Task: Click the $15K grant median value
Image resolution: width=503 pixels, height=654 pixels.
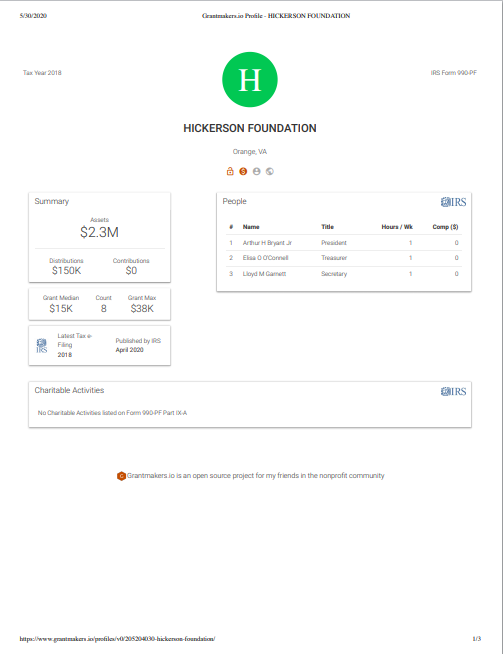Action: (x=61, y=308)
